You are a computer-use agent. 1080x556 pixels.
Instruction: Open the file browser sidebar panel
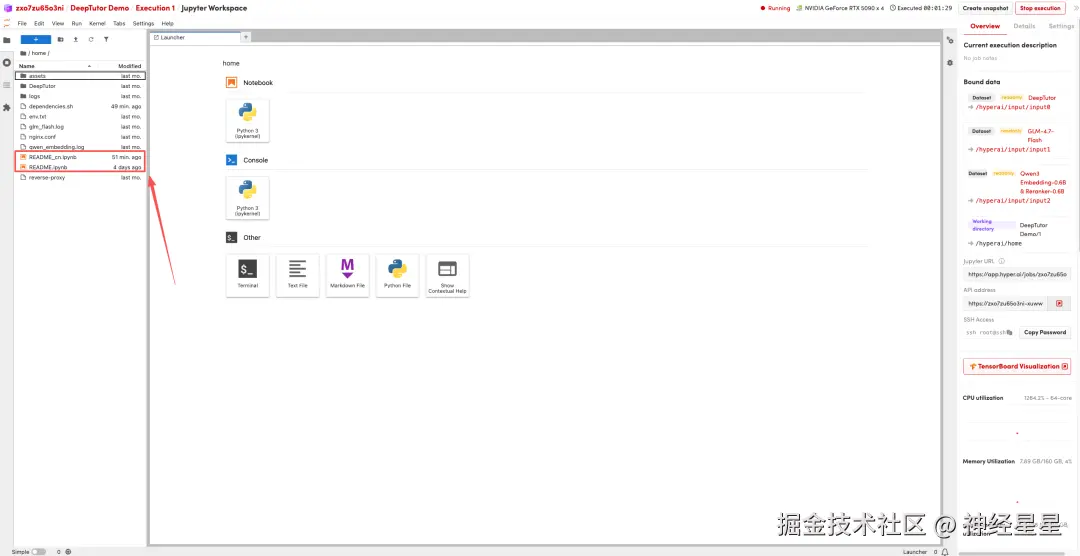click(7, 40)
